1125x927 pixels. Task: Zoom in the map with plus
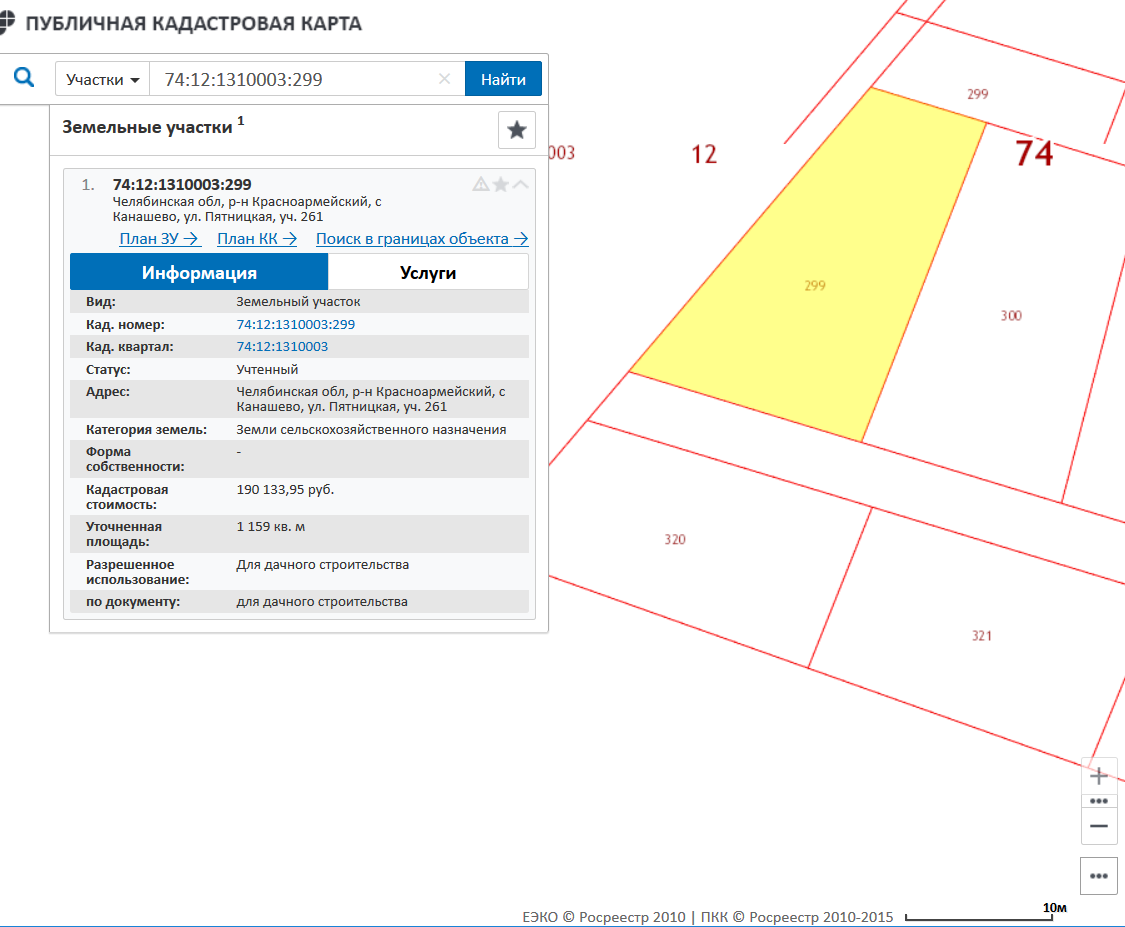pyautogui.click(x=1099, y=776)
